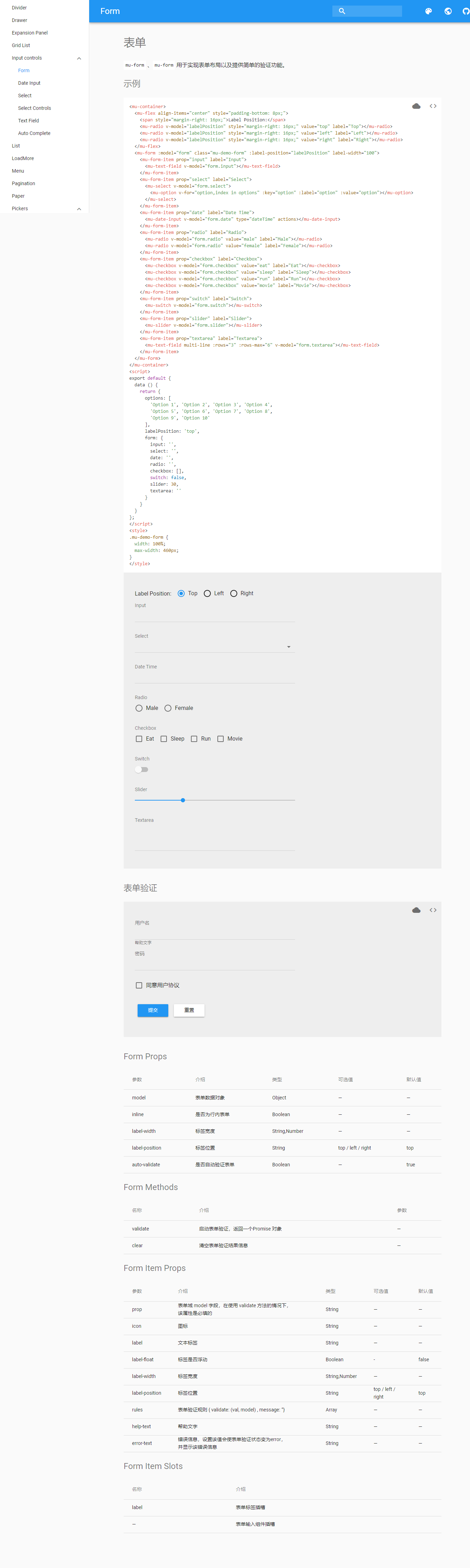The height and width of the screenshot is (1568, 470).
Task: Click the help-text row in Form Item Props
Action: [x=282, y=1426]
